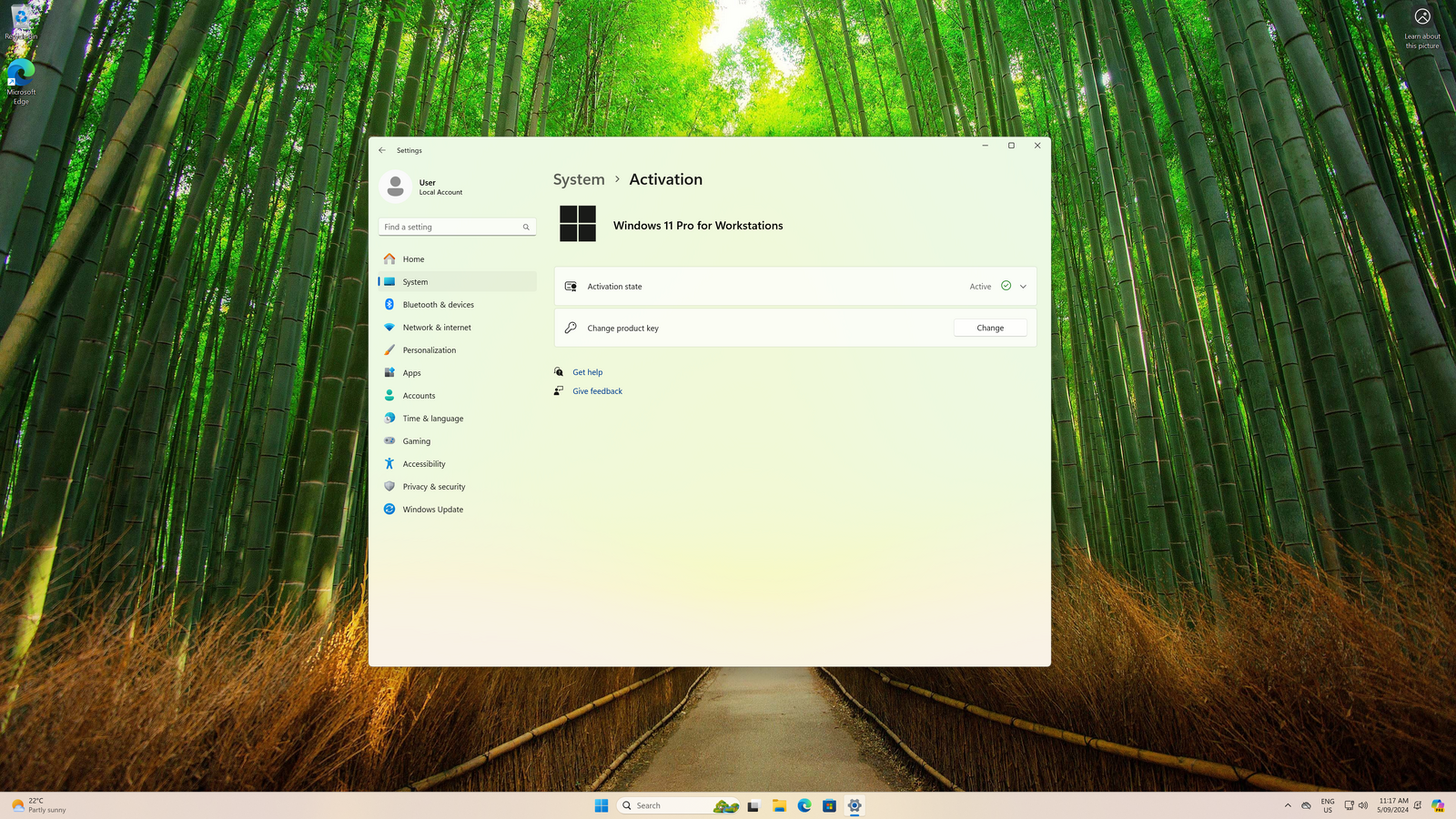Click the User profile avatar picture
Viewport: 1456px width, 819px height.
[x=395, y=186]
